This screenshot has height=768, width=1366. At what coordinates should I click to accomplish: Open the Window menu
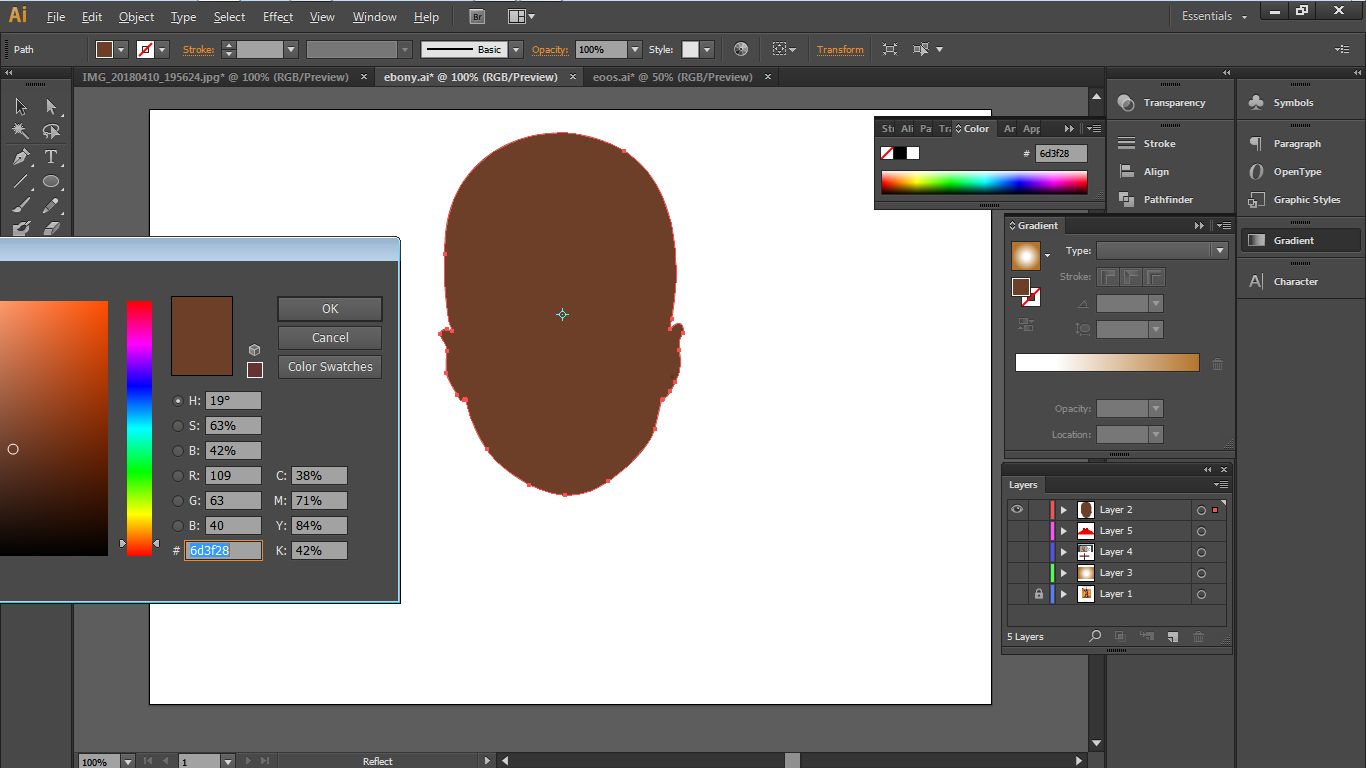pyautogui.click(x=374, y=17)
